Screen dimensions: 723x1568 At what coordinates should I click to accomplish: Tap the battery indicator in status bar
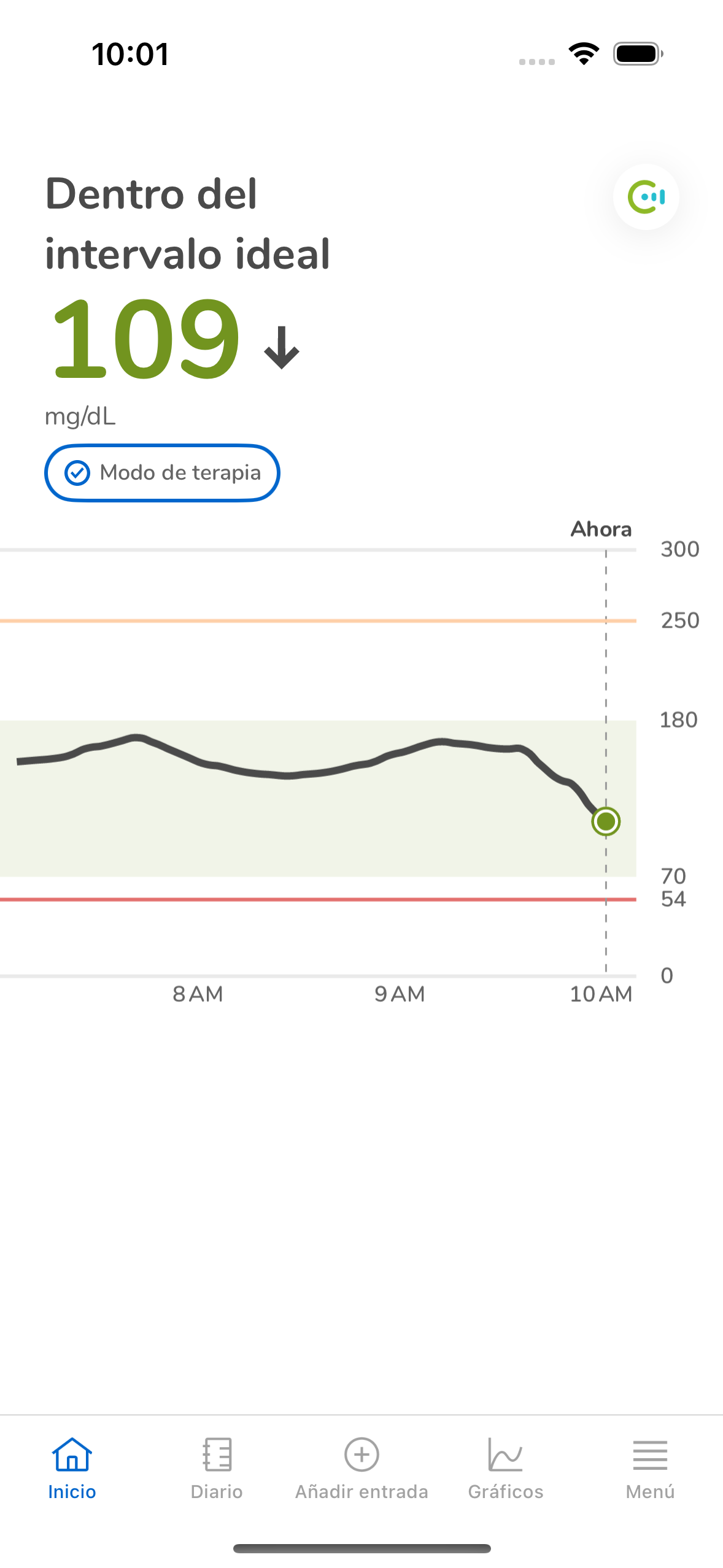click(x=638, y=54)
